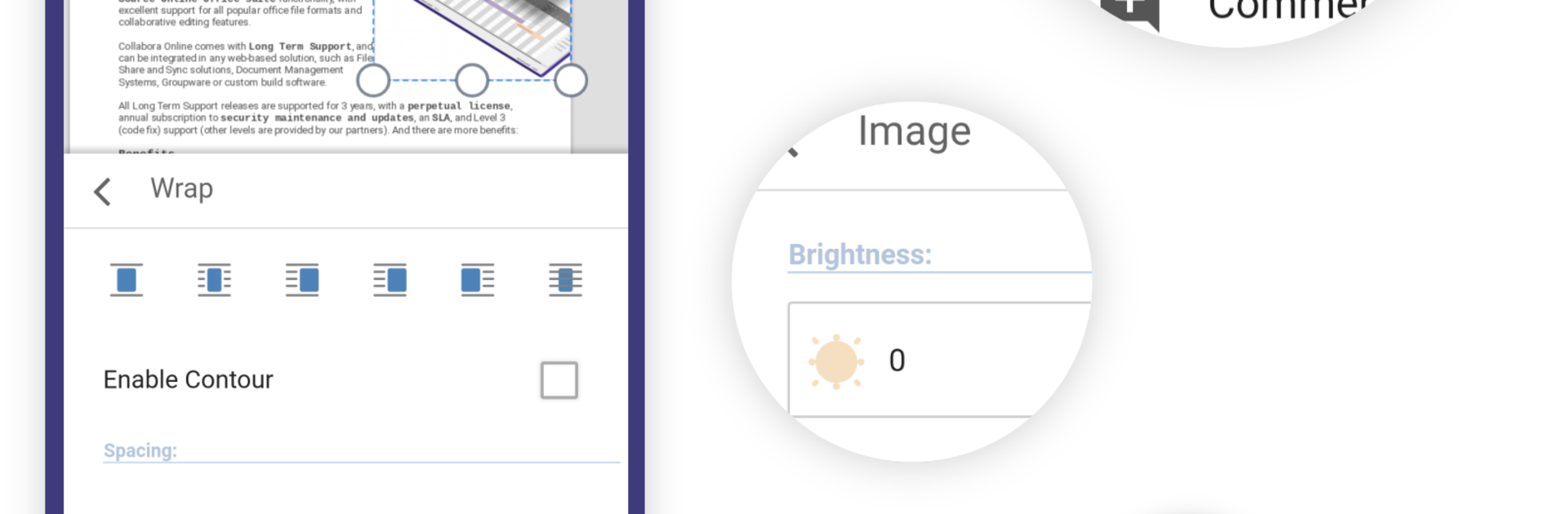Go back using the arrow beside Wrap

(x=103, y=192)
